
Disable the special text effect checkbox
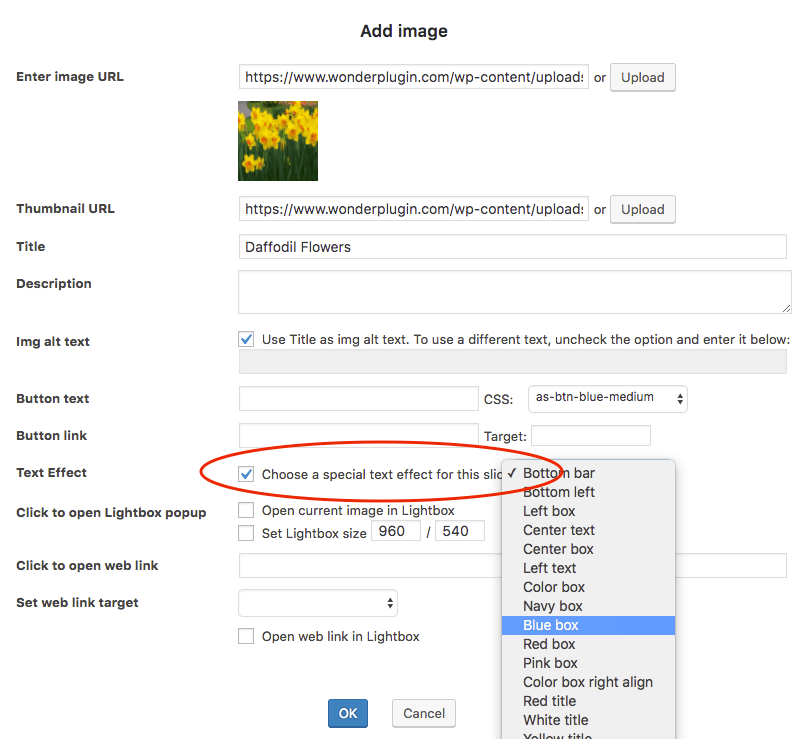(x=246, y=474)
